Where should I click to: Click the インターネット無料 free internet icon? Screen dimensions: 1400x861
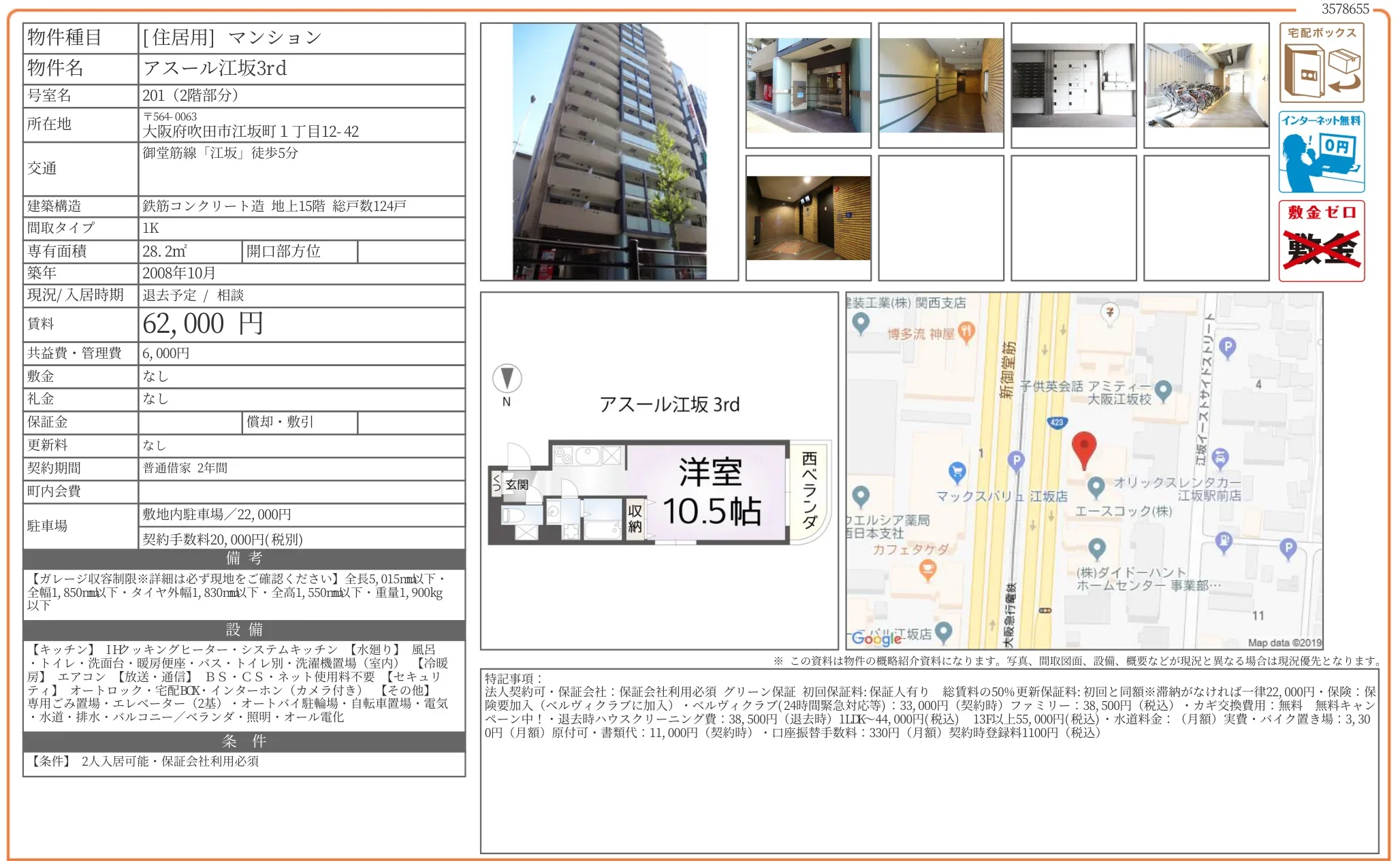(1321, 152)
